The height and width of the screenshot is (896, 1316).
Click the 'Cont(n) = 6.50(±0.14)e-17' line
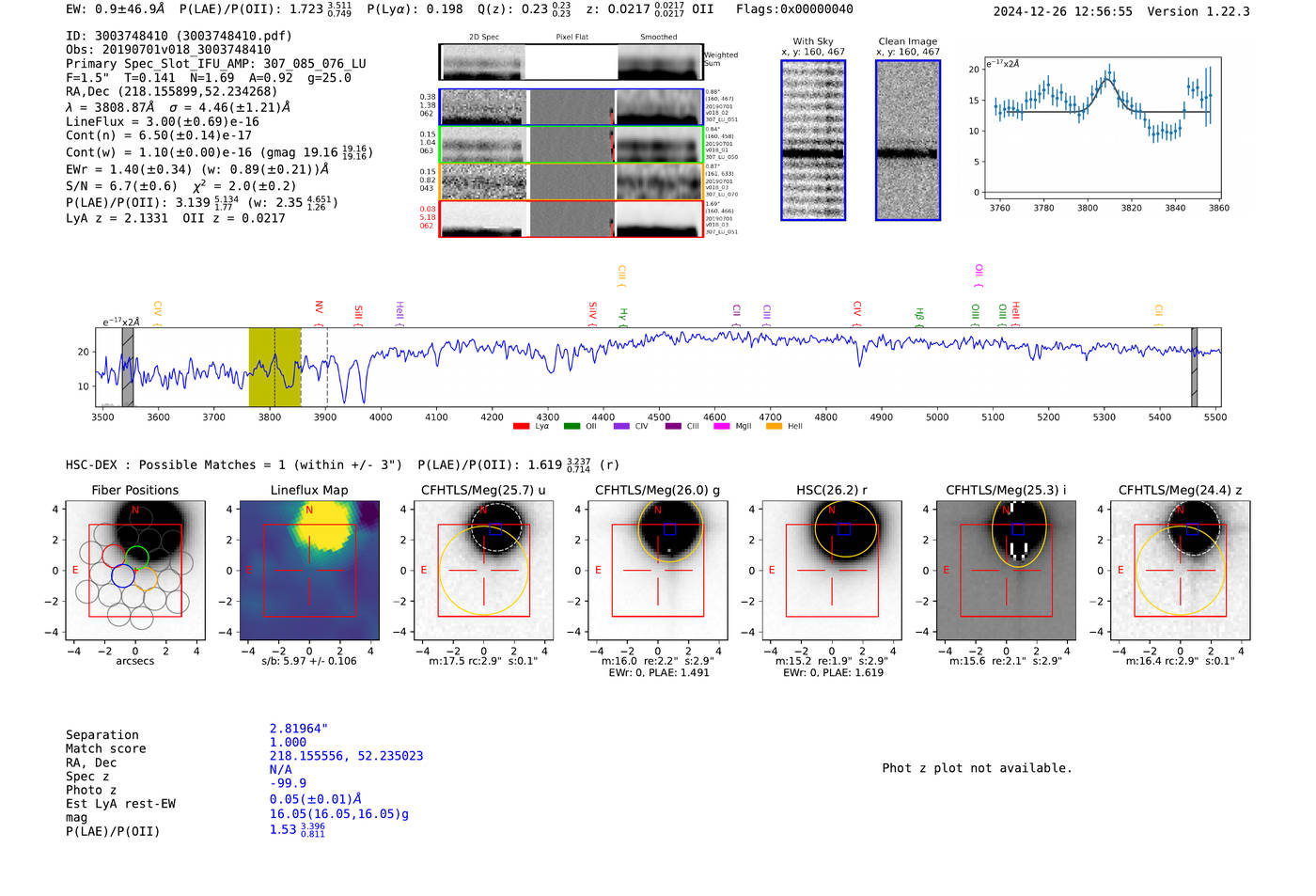[159, 136]
